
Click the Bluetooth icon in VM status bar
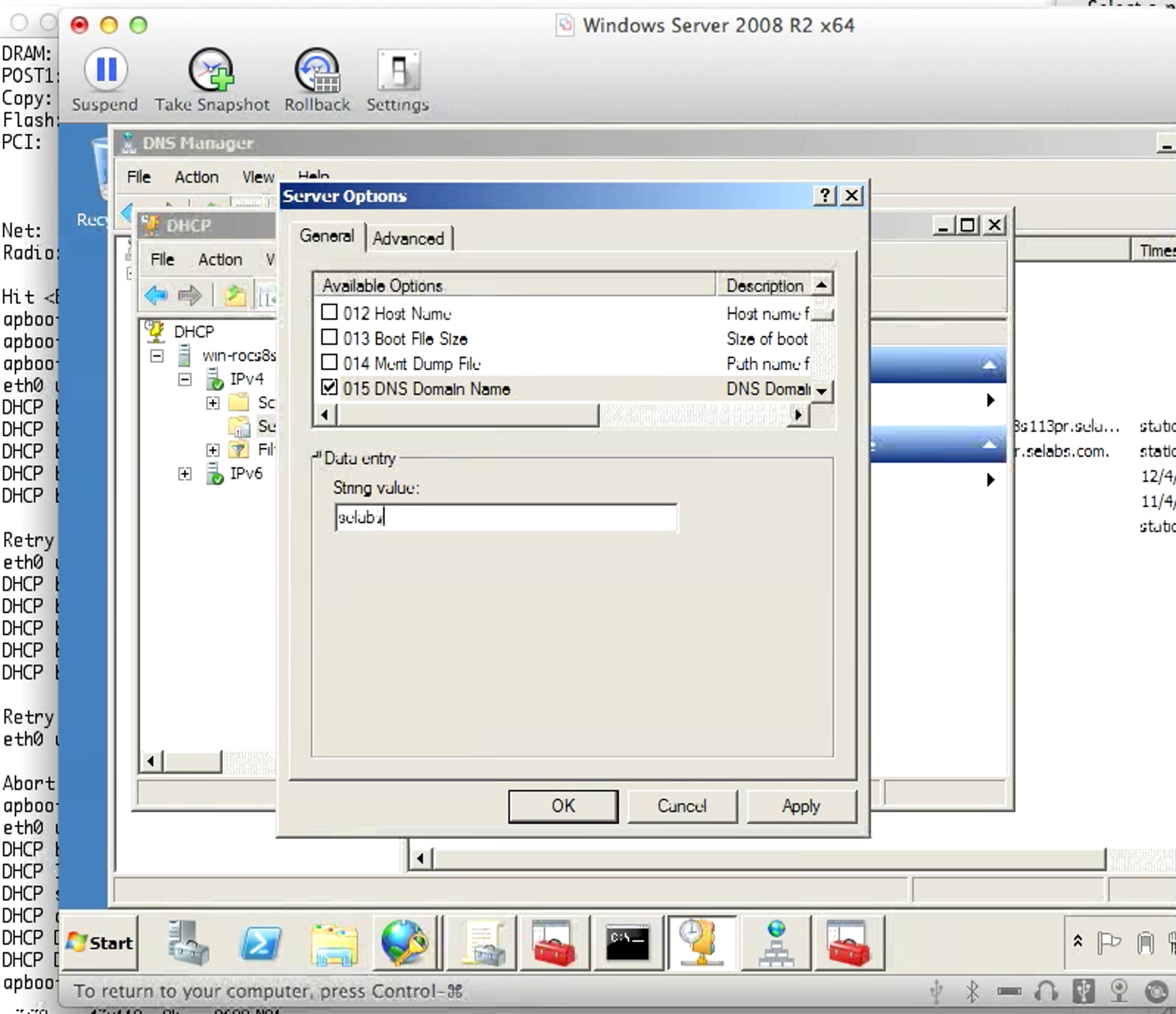pos(972,992)
